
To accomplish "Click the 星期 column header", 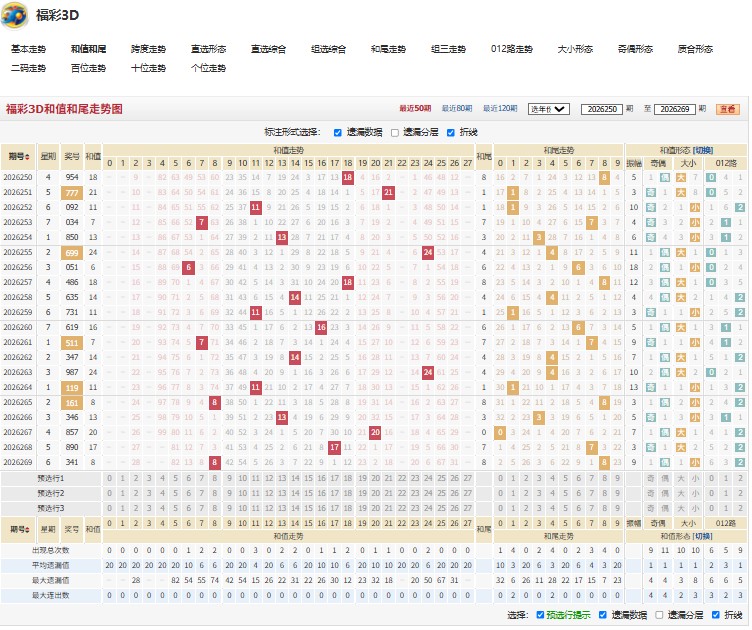I will tap(48, 157).
